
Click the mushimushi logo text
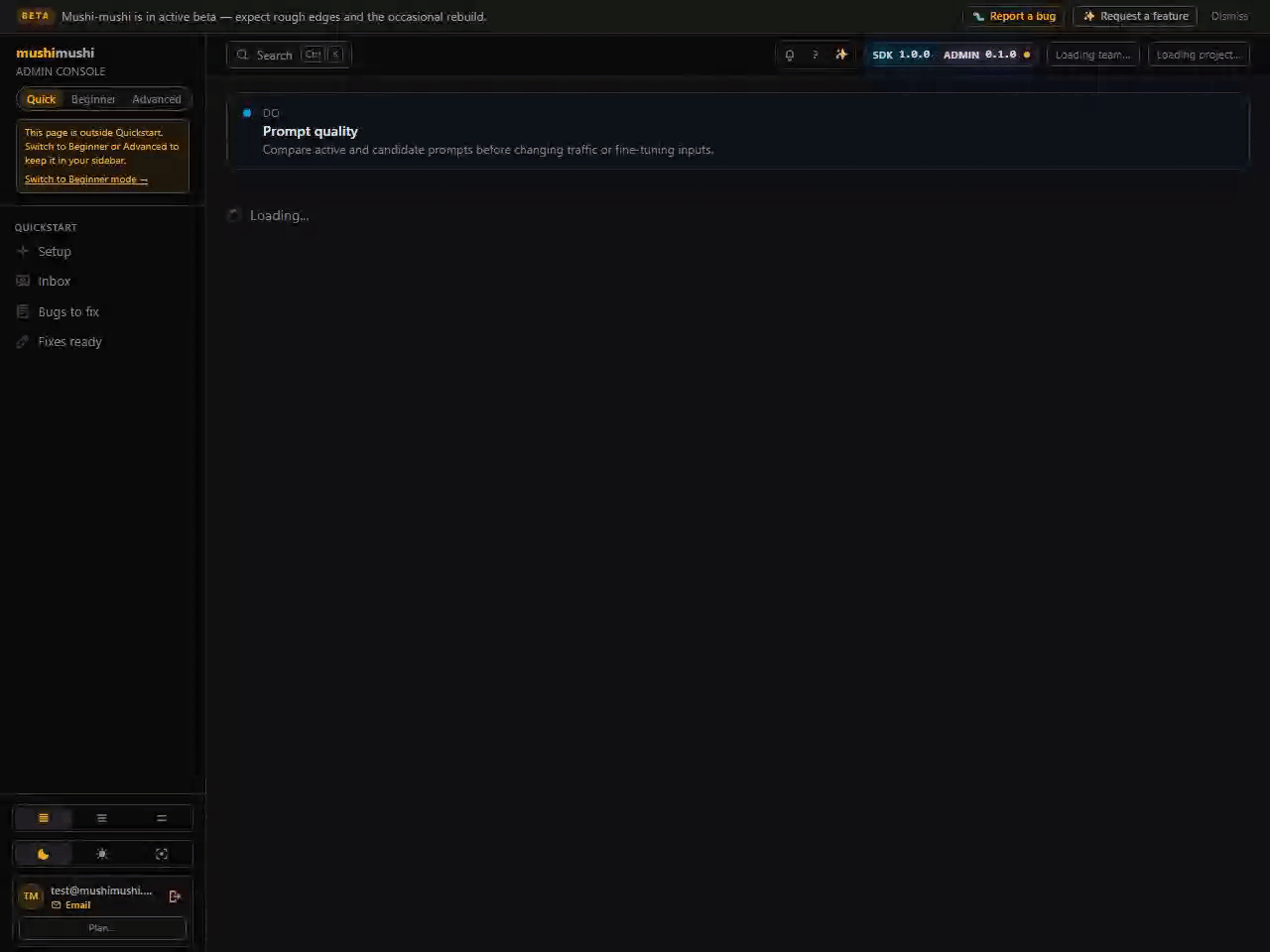pyautogui.click(x=56, y=53)
